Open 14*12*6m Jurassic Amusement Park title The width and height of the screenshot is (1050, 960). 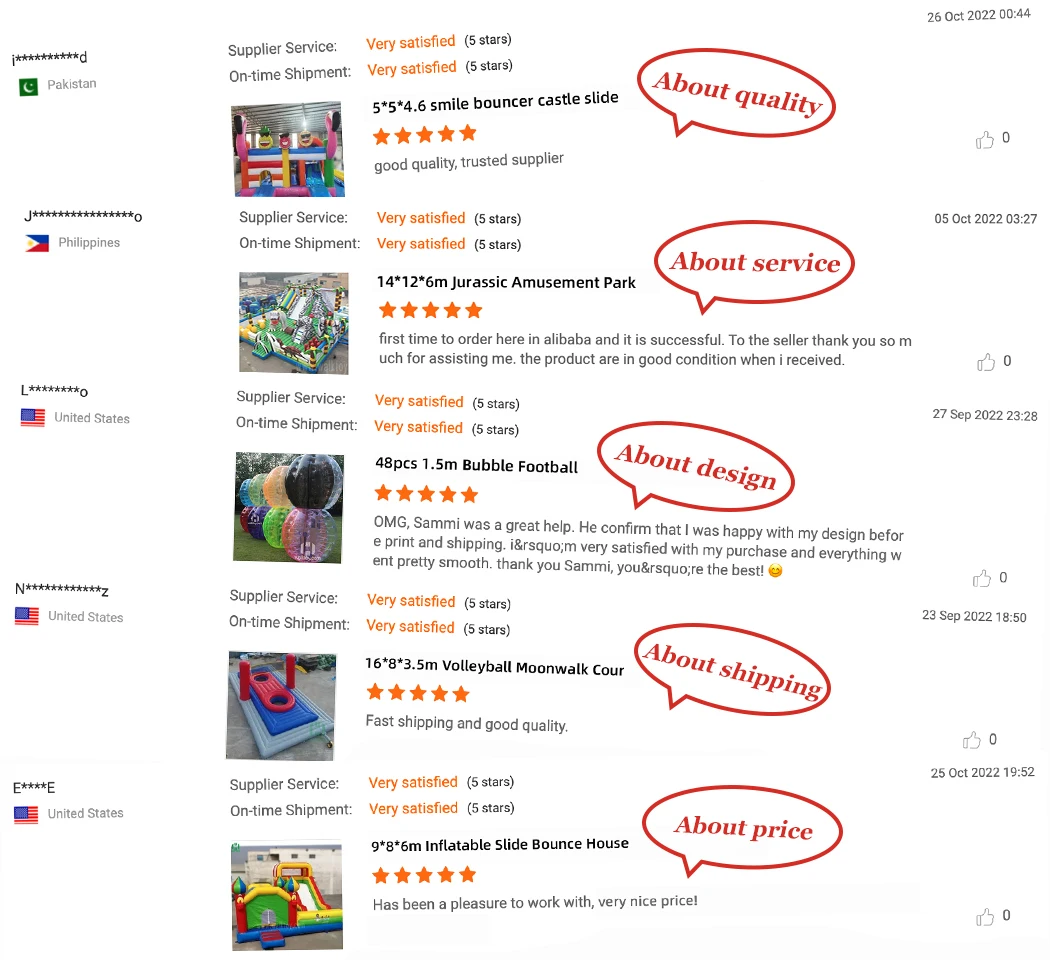(506, 282)
